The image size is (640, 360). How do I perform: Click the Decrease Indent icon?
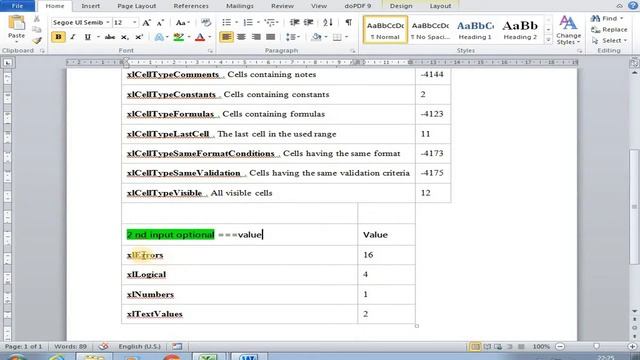point(294,22)
